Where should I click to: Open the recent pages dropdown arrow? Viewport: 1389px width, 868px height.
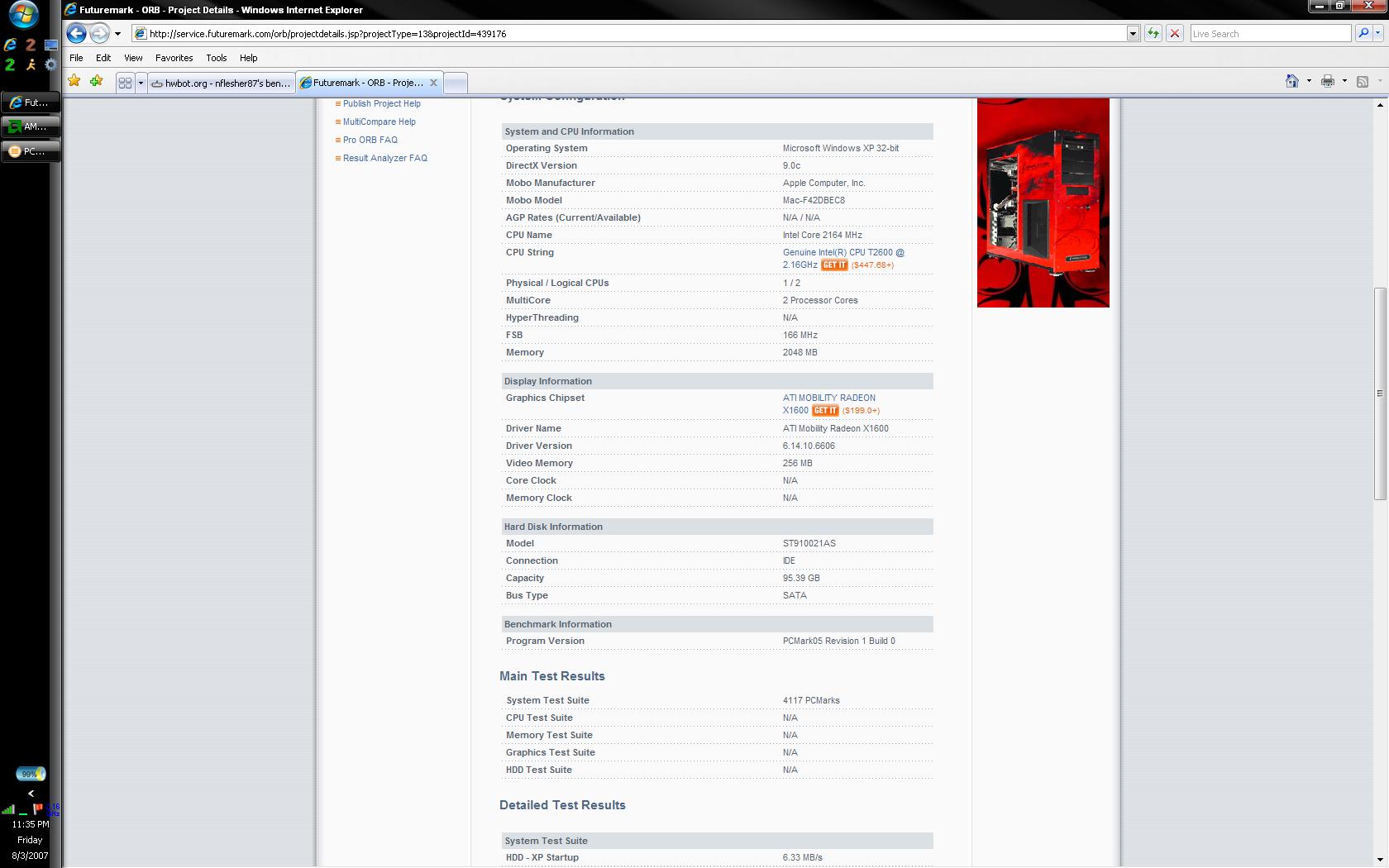[x=117, y=34]
